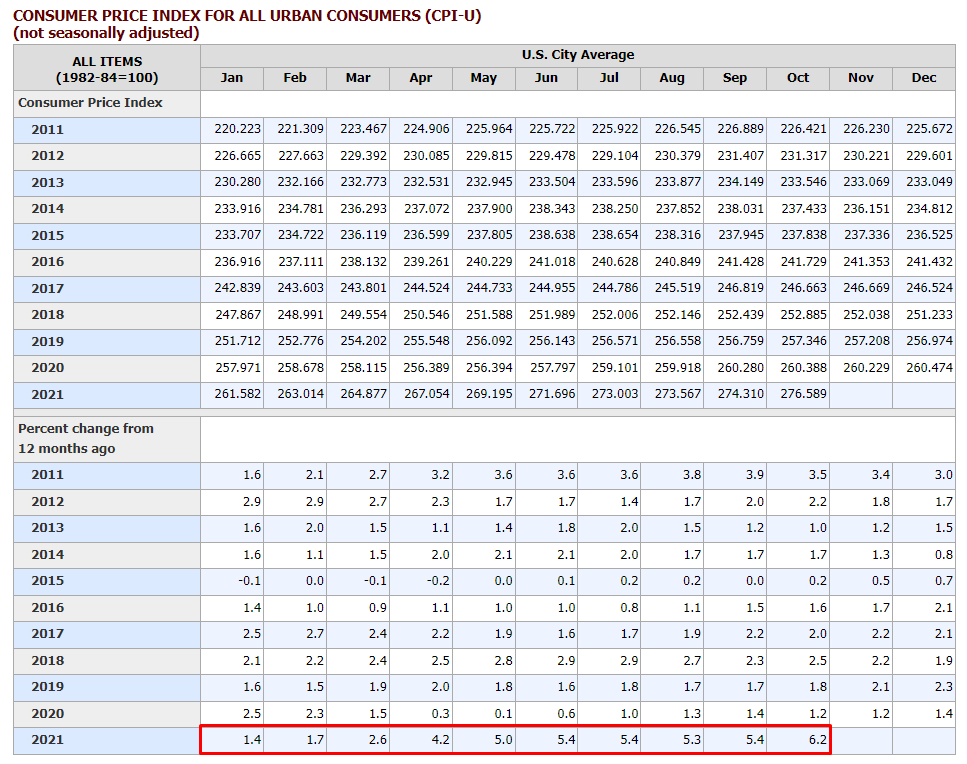Screen dimensions: 967x764
Task: Click the Jun column header
Action: [x=546, y=78]
